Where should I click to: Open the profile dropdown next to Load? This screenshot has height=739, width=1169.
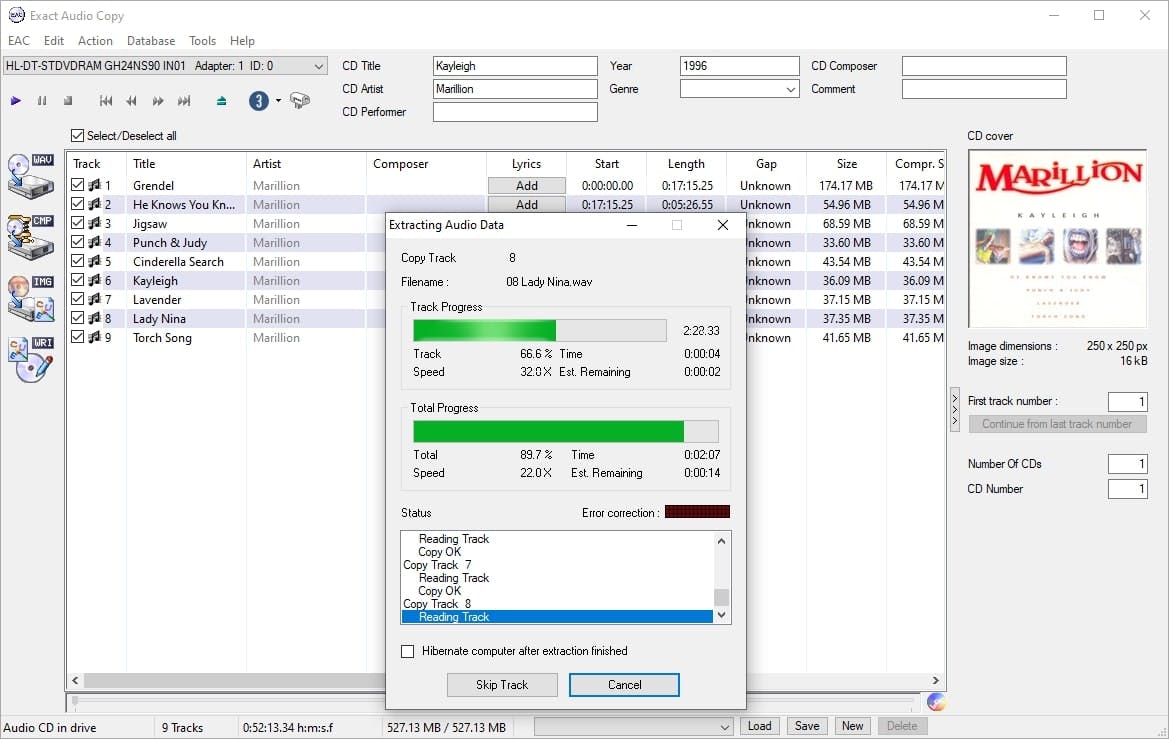pyautogui.click(x=724, y=727)
